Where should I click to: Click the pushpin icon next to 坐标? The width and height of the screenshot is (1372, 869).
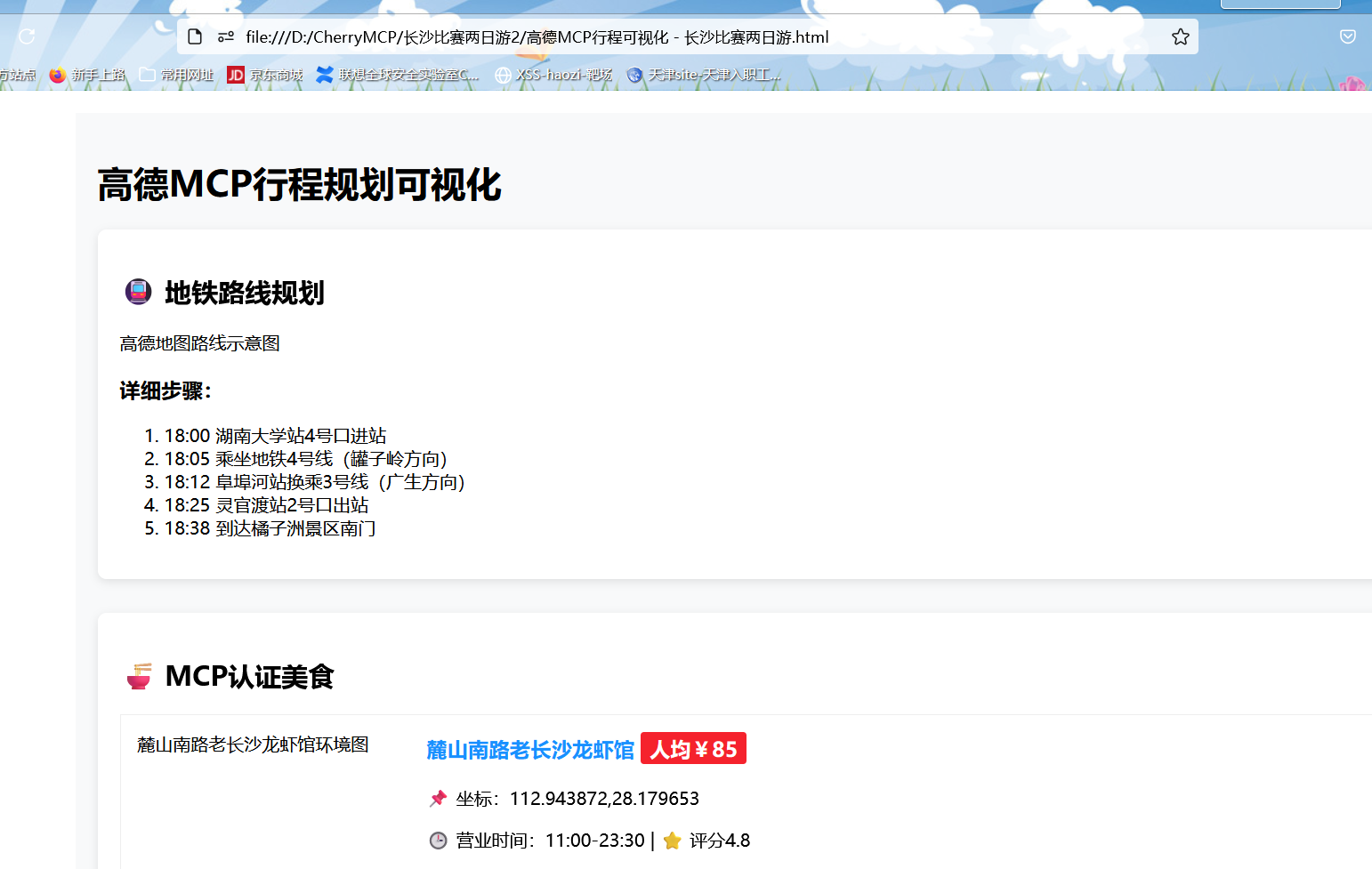tap(438, 799)
